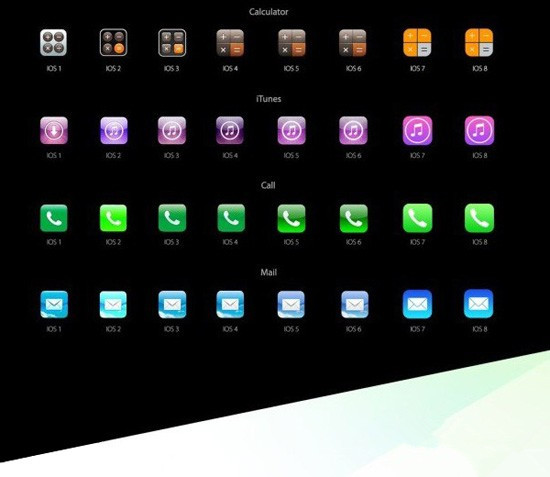Click the orange iOS 7 Calculator icon
The image size is (550, 477).
click(417, 42)
